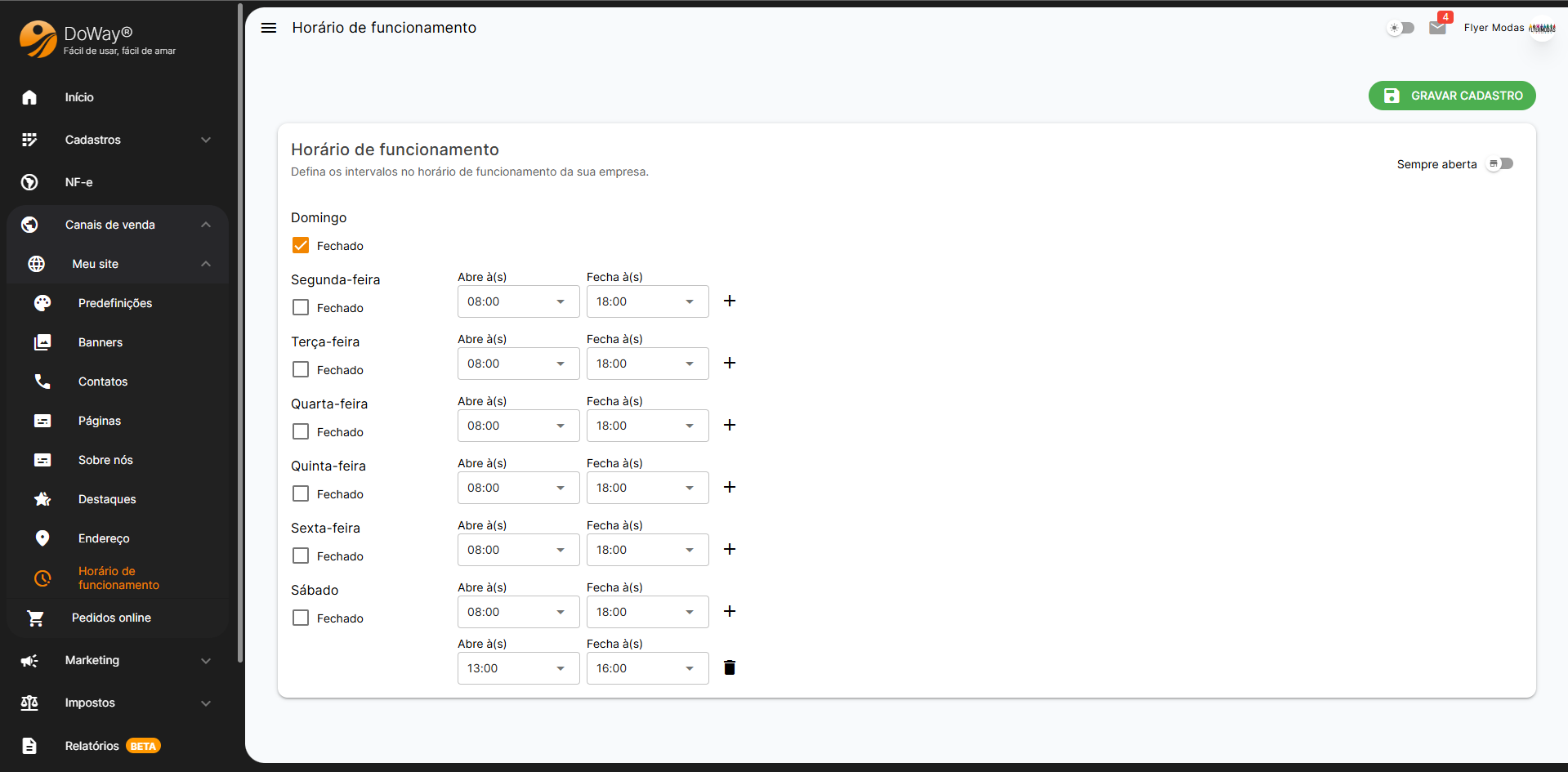Viewport: 1568px width, 772px height.
Task: Go to Pedidos online
Action: point(111,618)
